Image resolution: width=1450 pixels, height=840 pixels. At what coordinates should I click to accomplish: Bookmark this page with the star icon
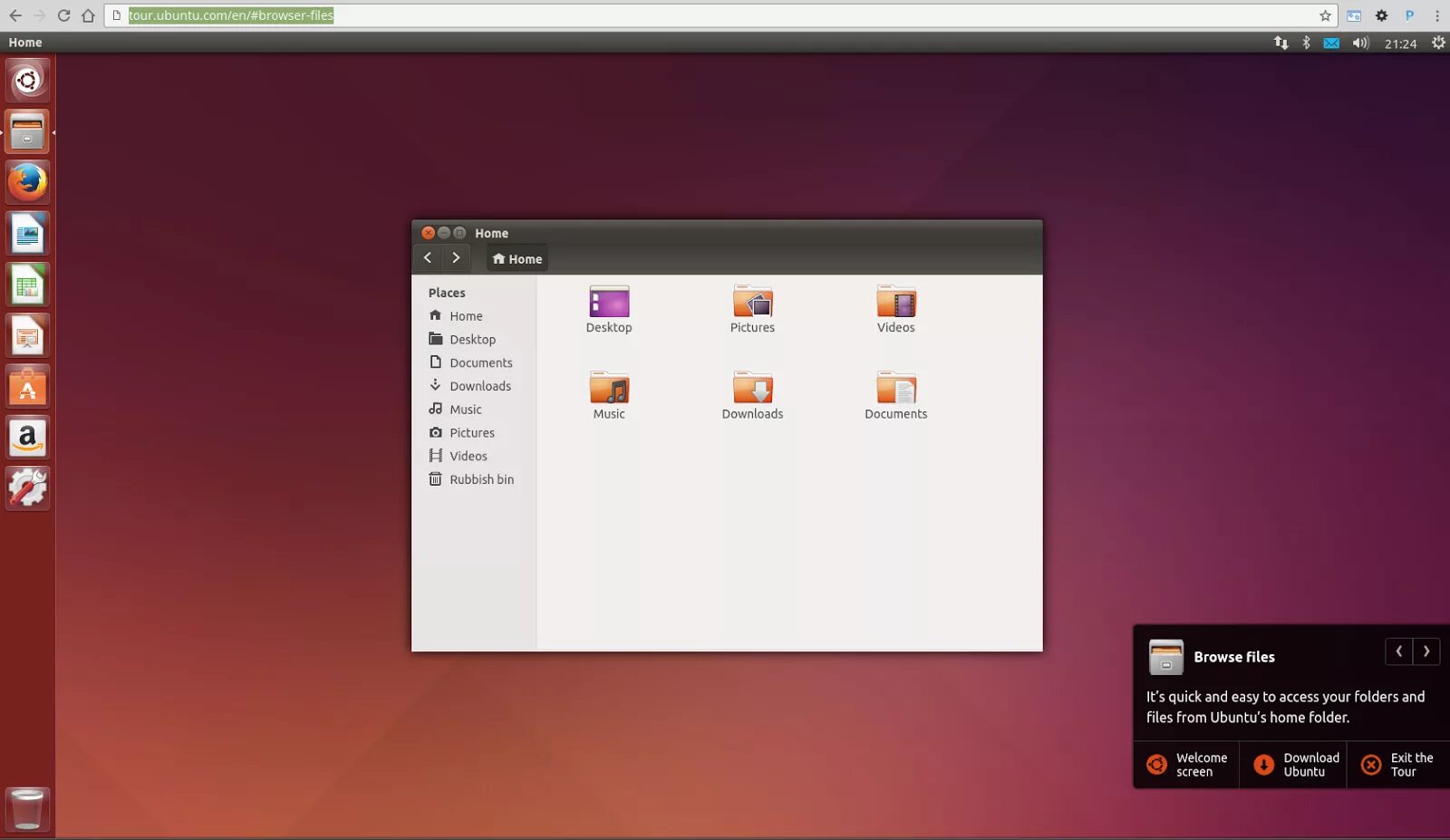click(1325, 15)
